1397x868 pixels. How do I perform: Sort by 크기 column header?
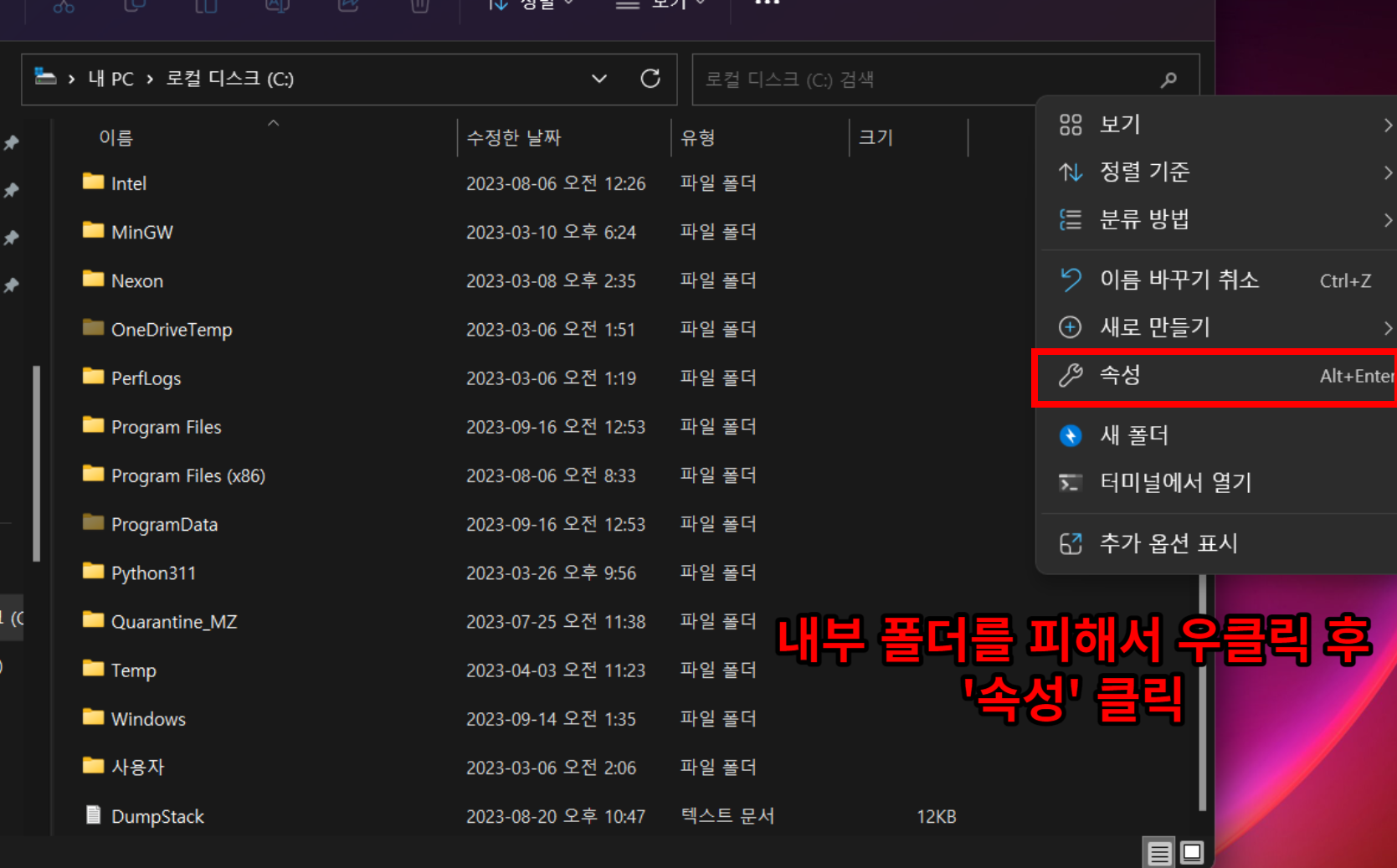(x=876, y=137)
